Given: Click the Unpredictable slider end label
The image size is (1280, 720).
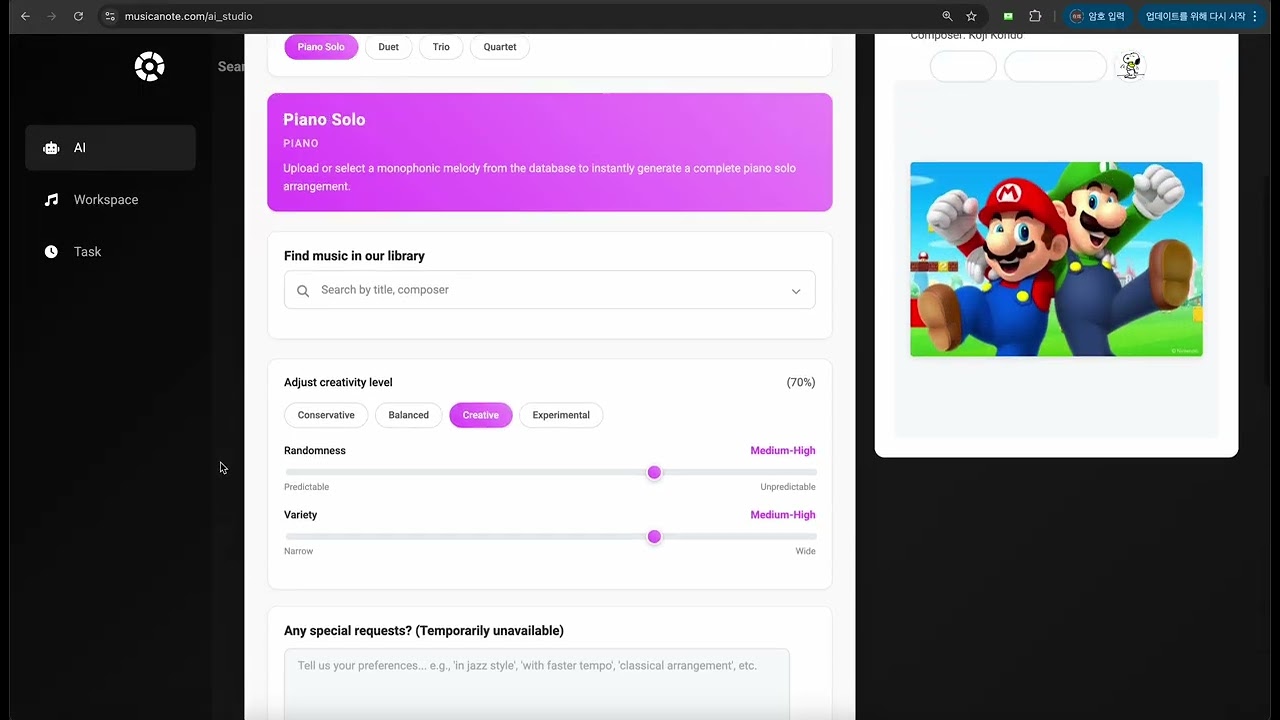Looking at the screenshot, I should pyautogui.click(x=788, y=487).
